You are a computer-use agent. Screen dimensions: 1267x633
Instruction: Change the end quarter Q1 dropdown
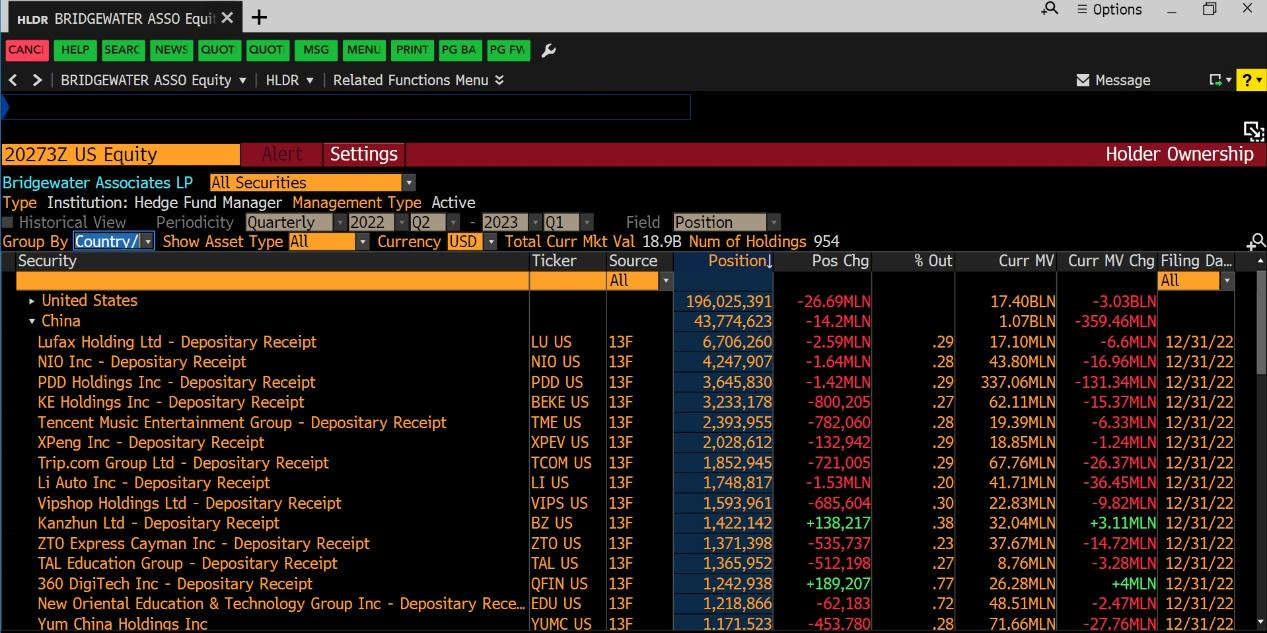point(568,222)
